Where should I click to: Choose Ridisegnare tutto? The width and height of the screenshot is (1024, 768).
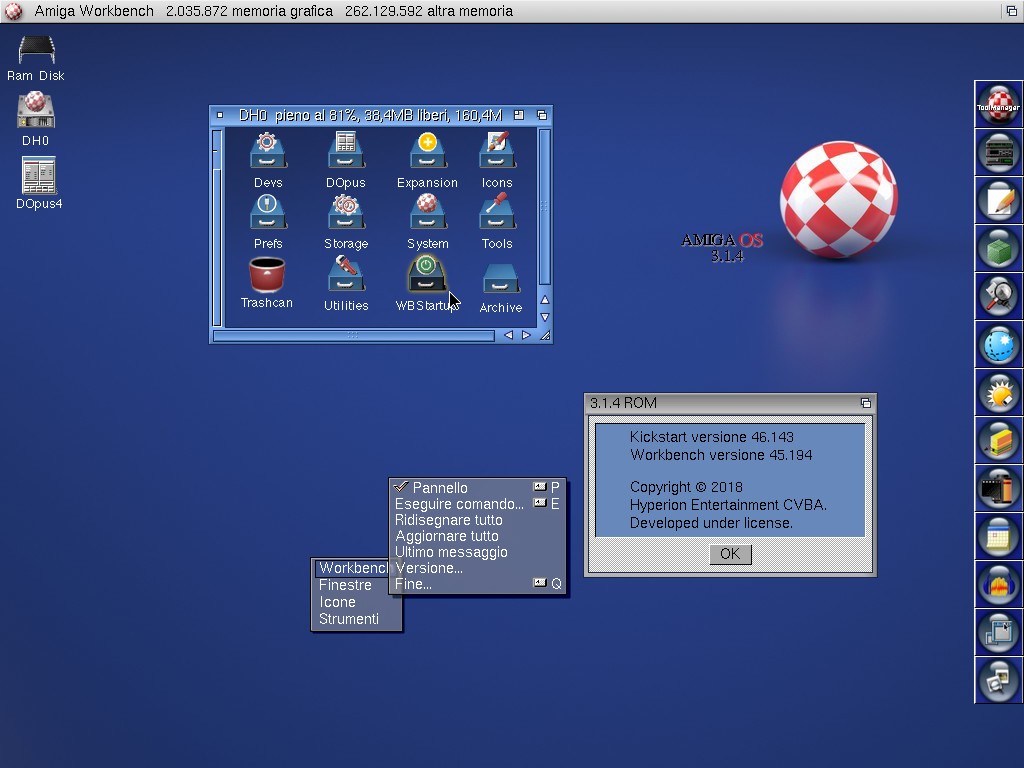pos(477,520)
